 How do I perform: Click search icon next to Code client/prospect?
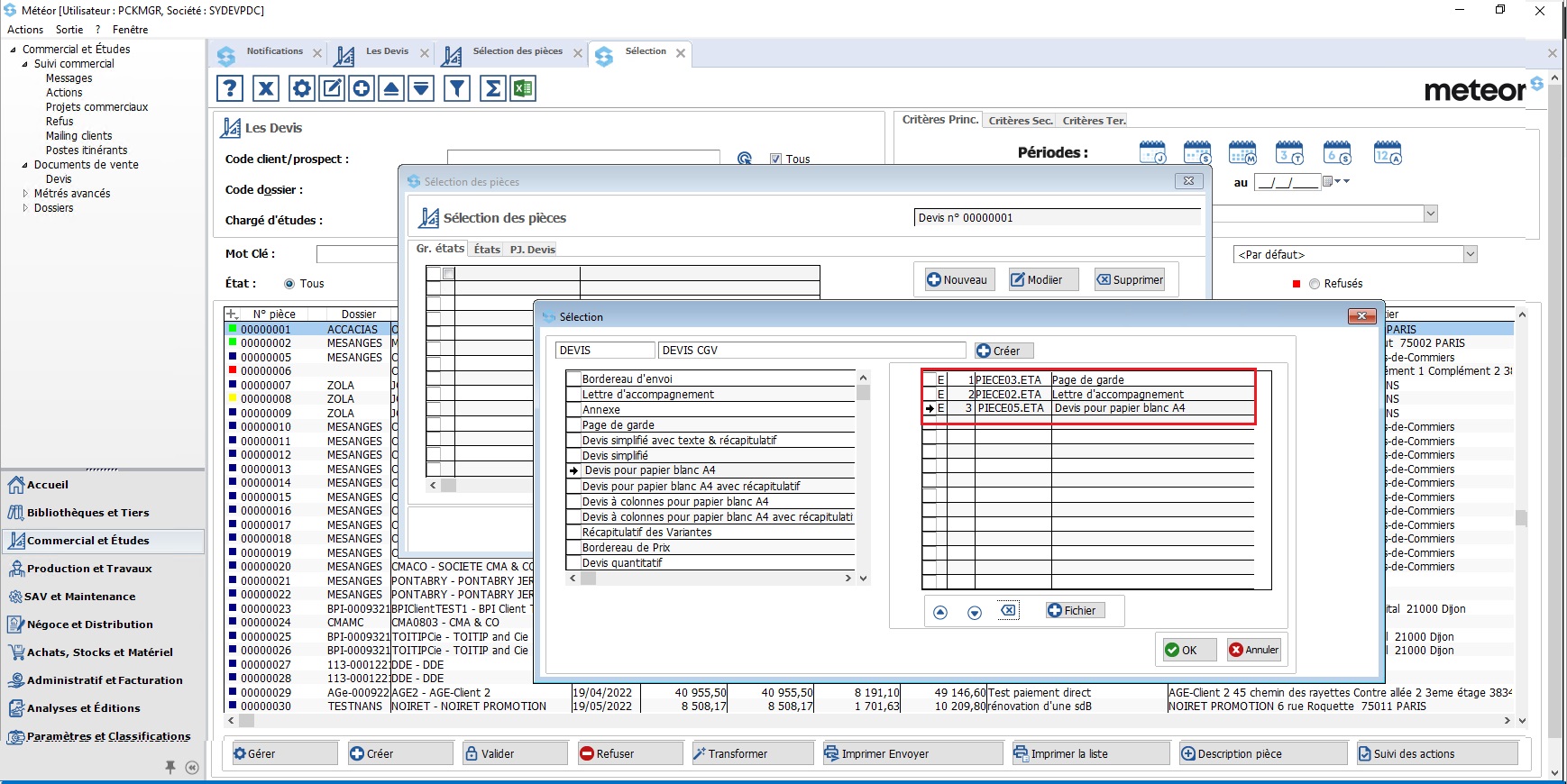point(745,159)
